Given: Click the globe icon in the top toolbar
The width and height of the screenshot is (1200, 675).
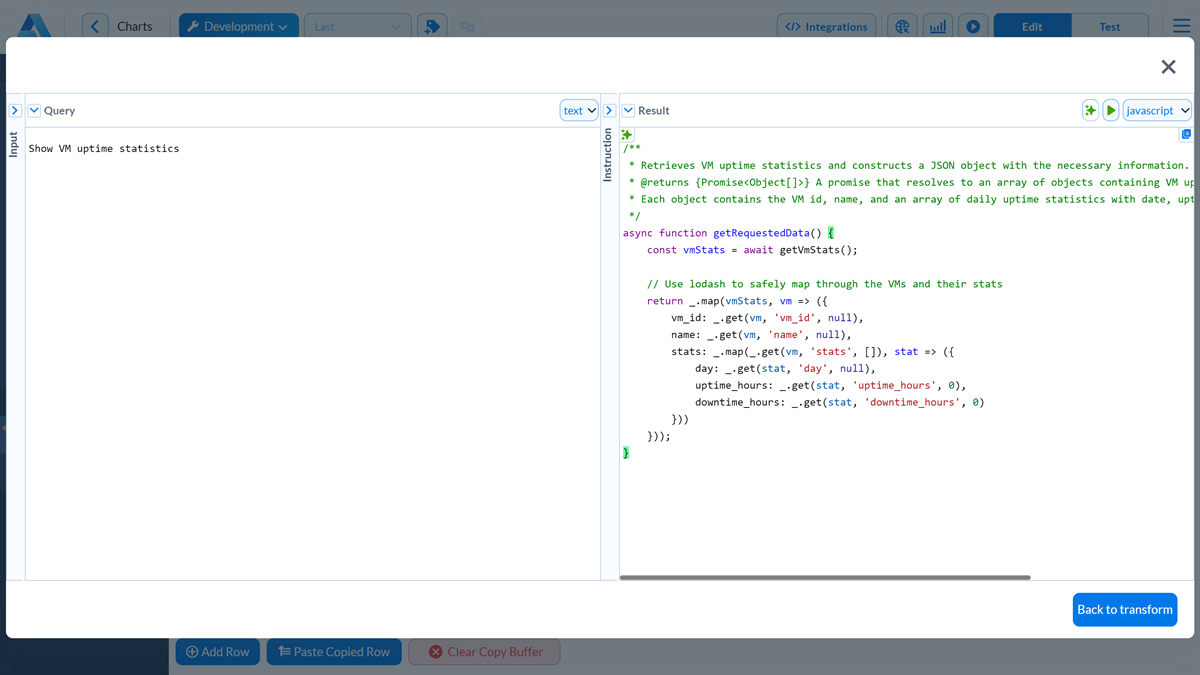Looking at the screenshot, I should pos(902,25).
